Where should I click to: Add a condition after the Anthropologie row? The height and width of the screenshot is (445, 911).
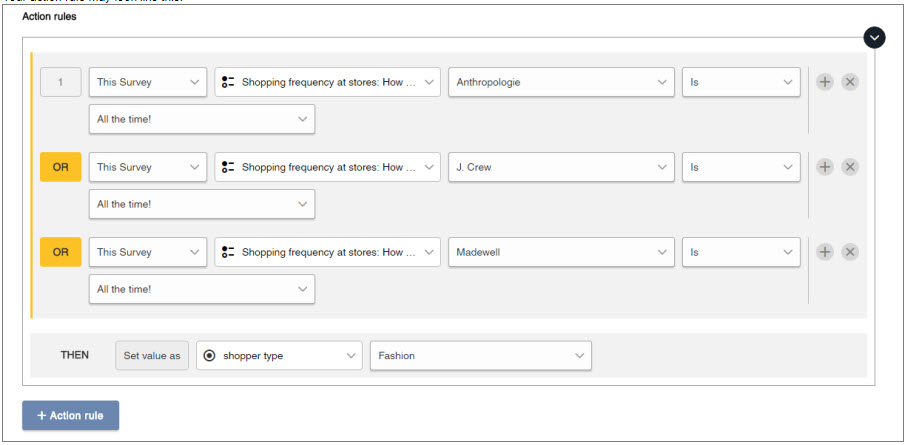pos(824,82)
